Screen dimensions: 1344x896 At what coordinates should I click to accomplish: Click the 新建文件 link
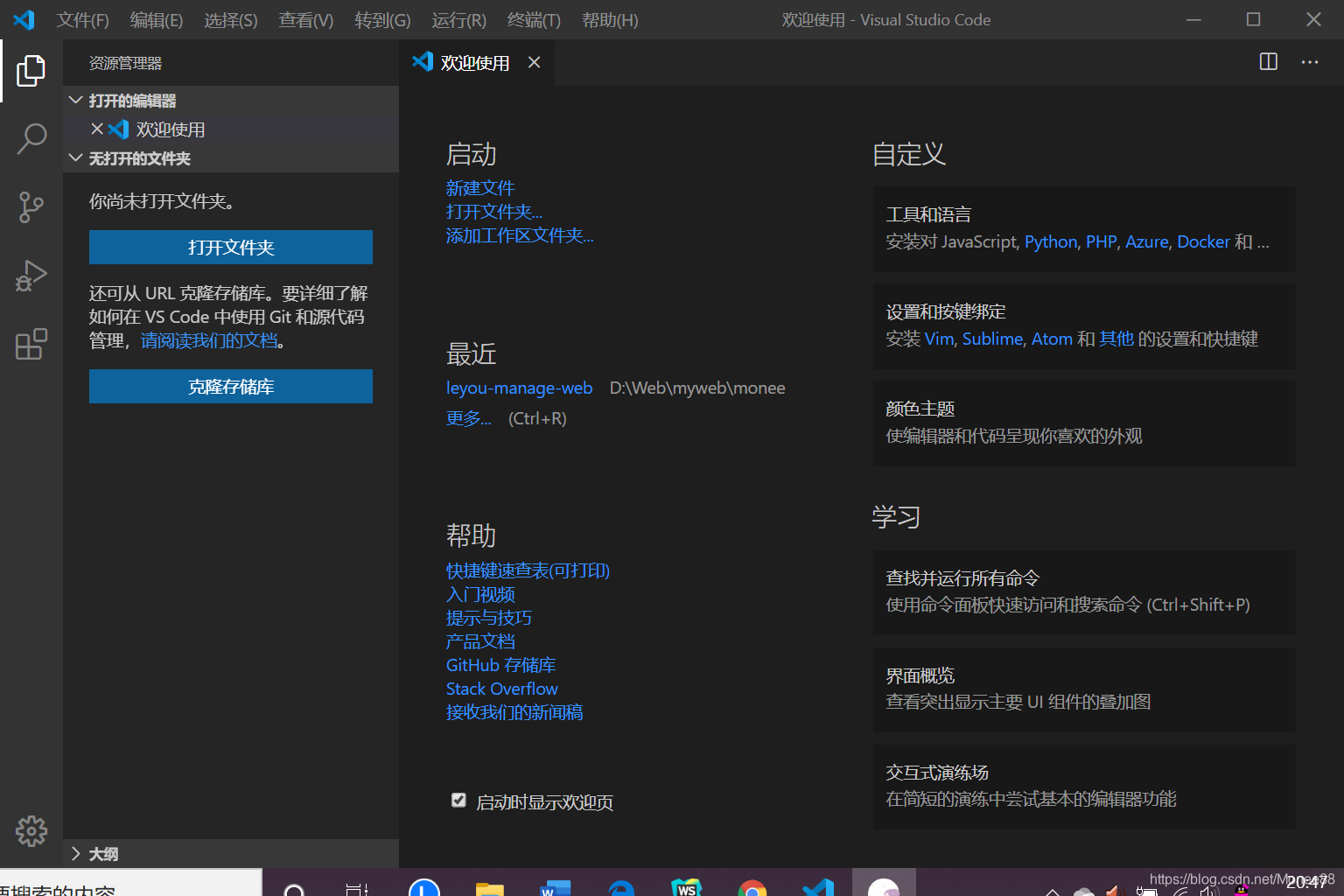pyautogui.click(x=480, y=187)
